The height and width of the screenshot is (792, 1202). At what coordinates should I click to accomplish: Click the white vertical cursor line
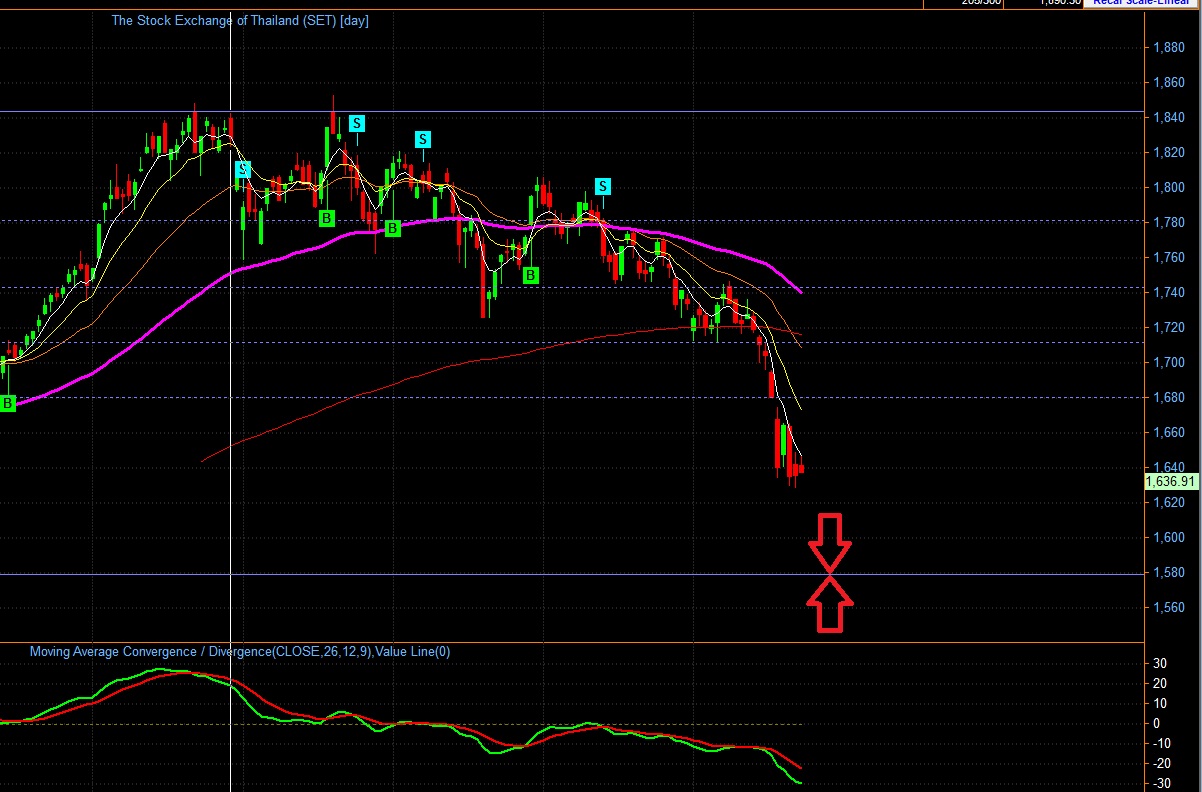[x=232, y=400]
